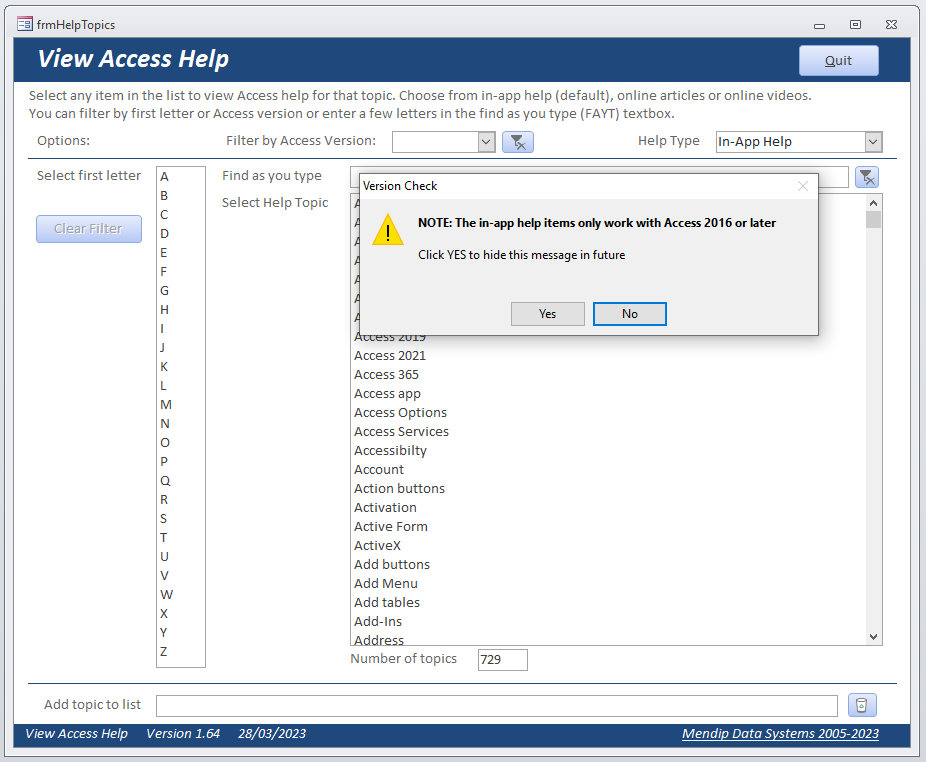Choose No in the Version Check dialog
The height and width of the screenshot is (762, 926).
pyautogui.click(x=630, y=314)
